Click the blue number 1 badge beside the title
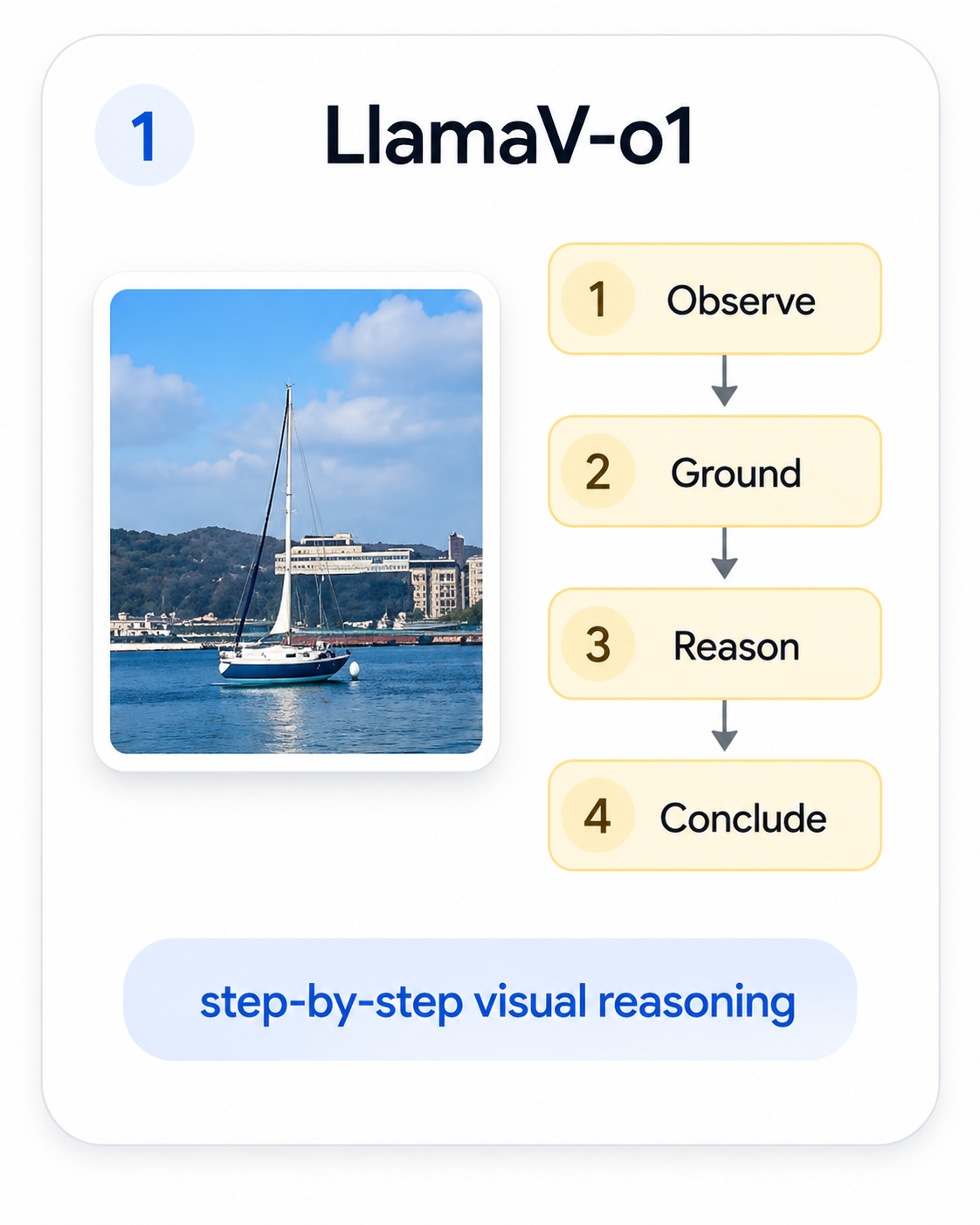This screenshot has height=1225, width=980. 144,135
